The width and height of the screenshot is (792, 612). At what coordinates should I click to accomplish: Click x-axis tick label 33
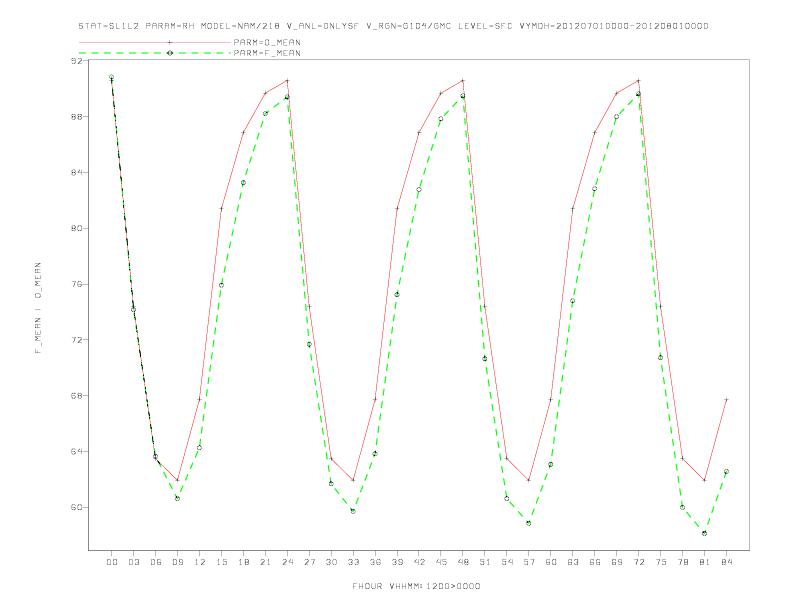pos(354,562)
